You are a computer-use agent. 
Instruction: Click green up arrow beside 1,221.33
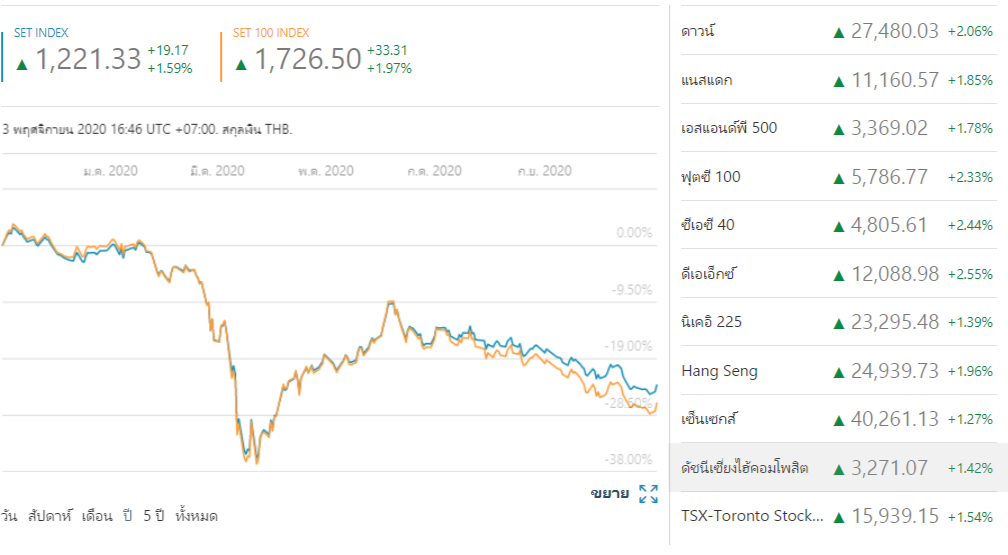(x=22, y=64)
